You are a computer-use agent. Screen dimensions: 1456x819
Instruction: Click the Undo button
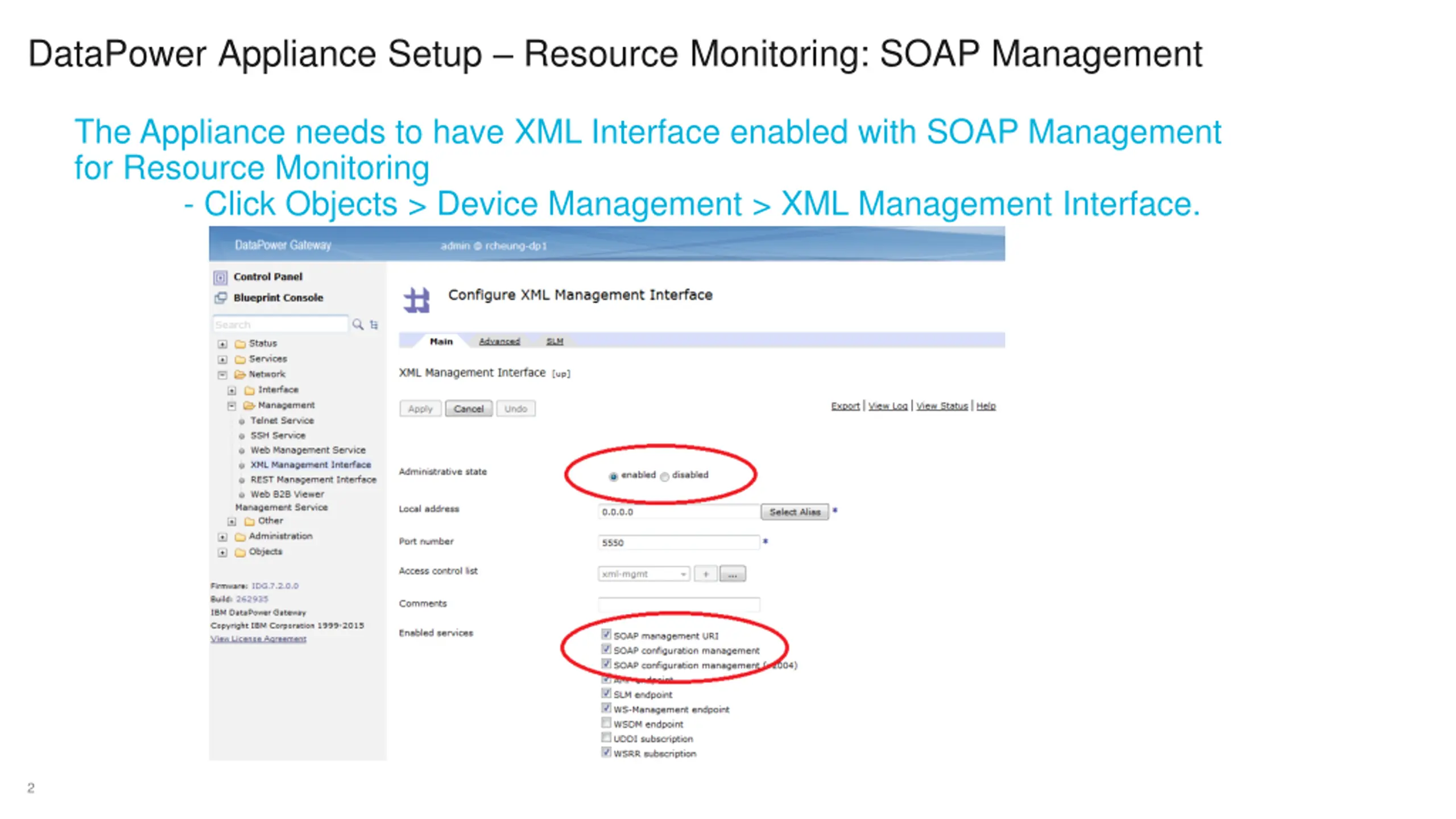click(516, 408)
